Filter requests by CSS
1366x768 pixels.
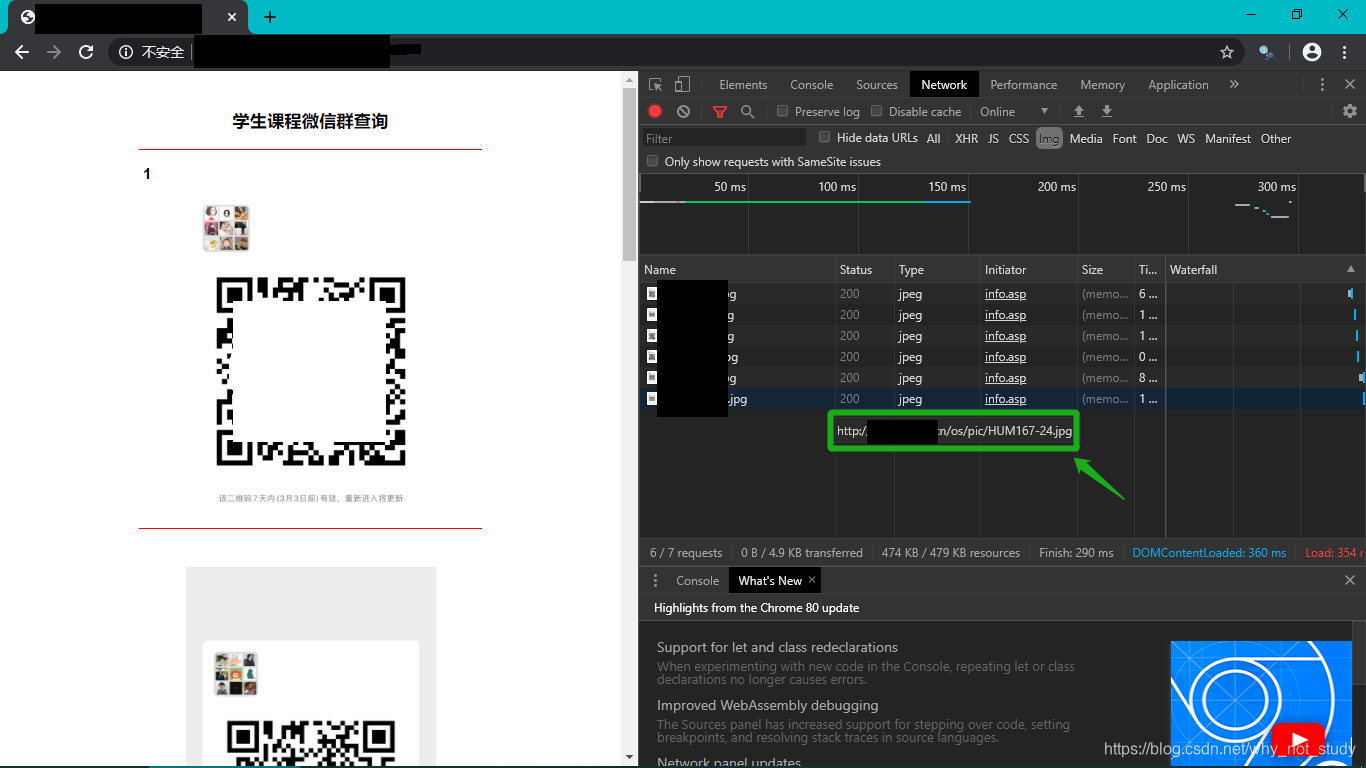click(1019, 139)
